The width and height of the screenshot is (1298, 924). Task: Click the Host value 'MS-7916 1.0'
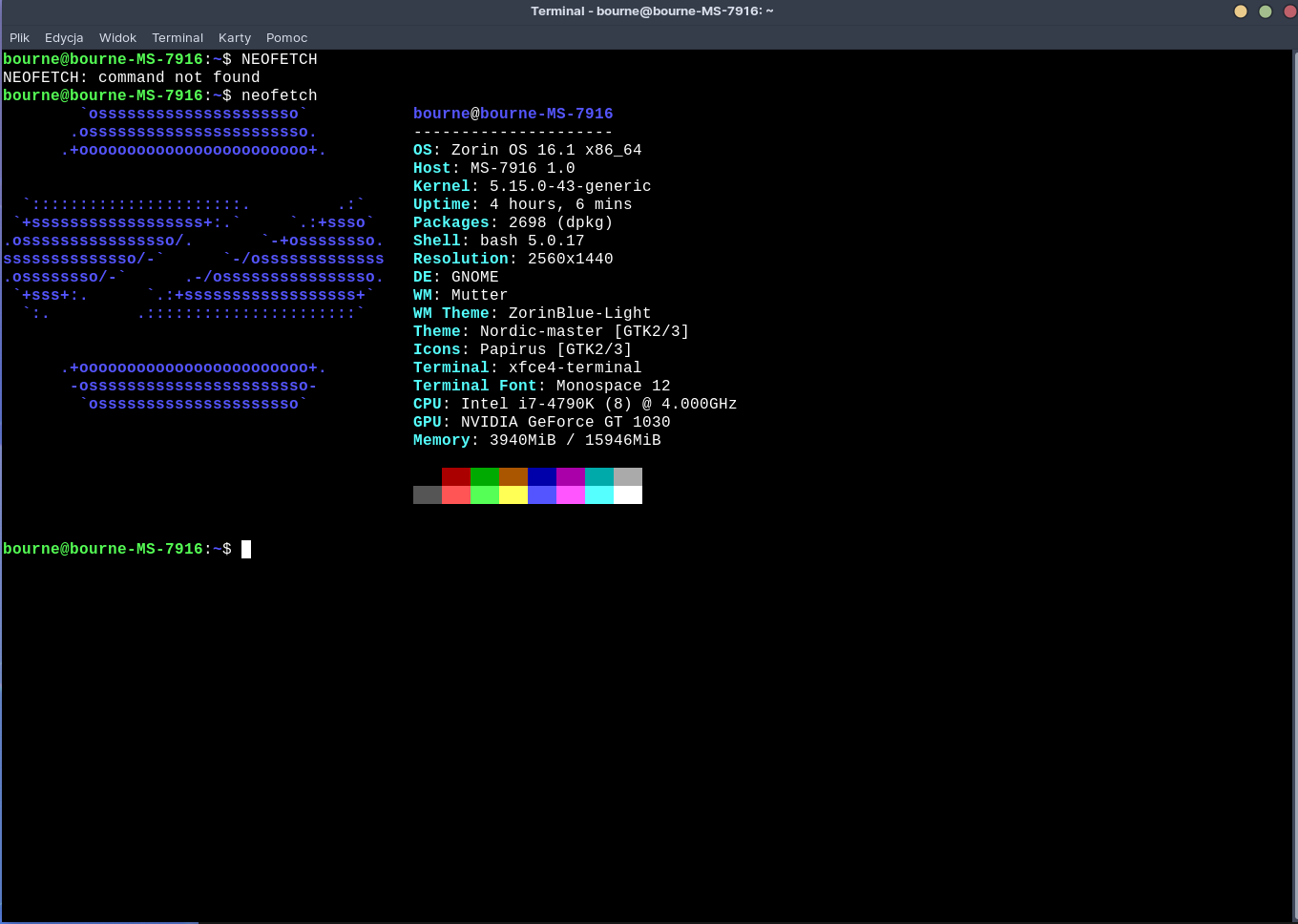click(x=523, y=168)
